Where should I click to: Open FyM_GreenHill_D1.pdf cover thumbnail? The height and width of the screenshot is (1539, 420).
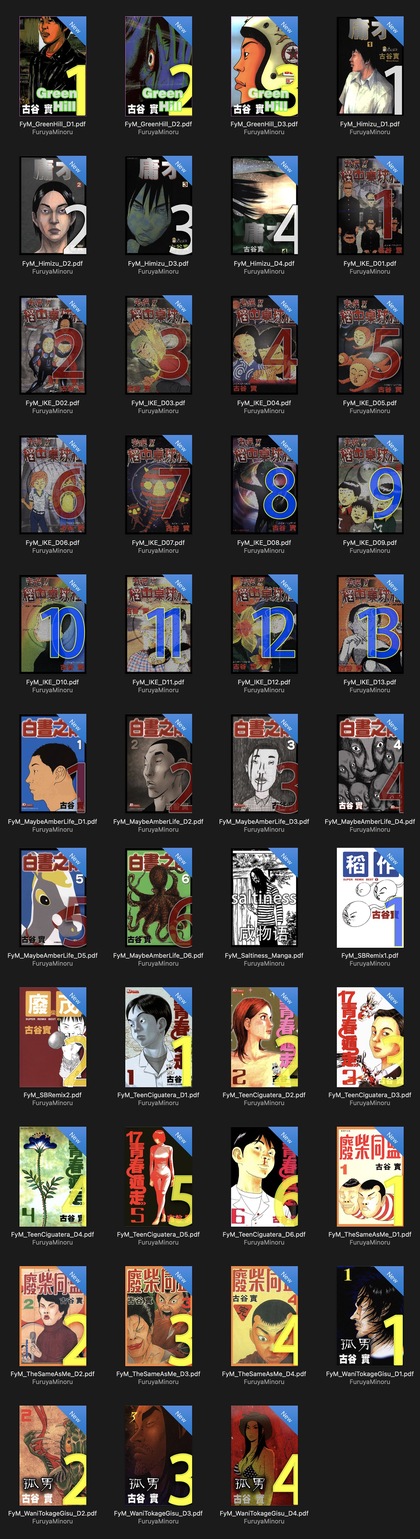click(x=53, y=66)
